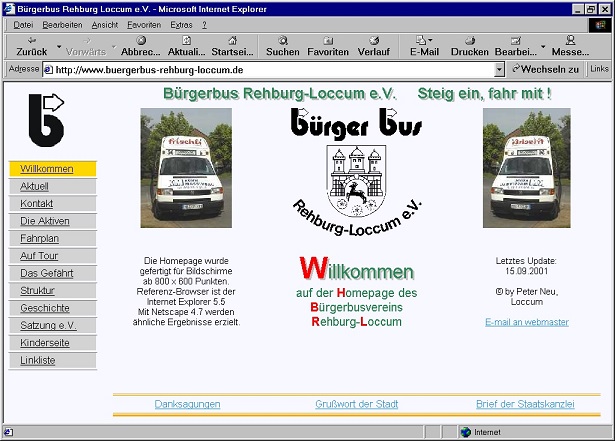Go to the Aktuell page
The width and height of the screenshot is (615, 441).
point(53,186)
